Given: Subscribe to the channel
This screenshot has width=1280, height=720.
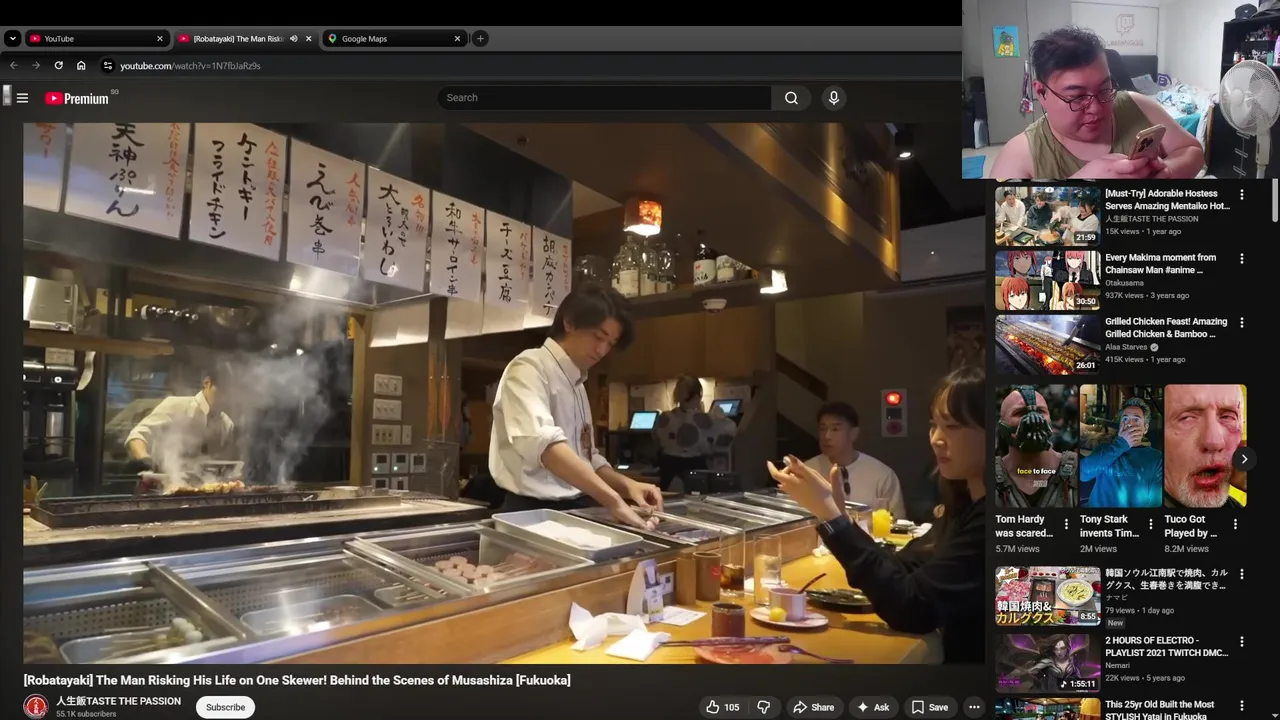Looking at the screenshot, I should (x=225, y=707).
